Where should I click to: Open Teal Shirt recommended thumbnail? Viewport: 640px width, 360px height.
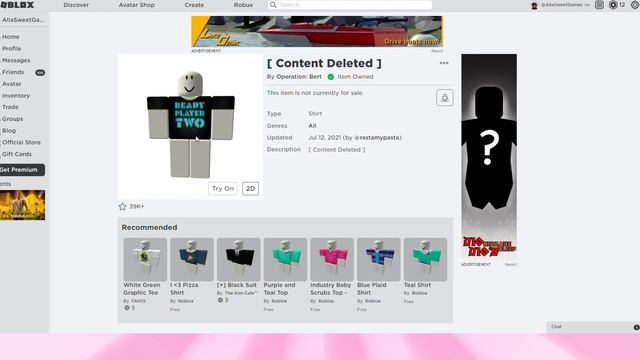tap(425, 259)
